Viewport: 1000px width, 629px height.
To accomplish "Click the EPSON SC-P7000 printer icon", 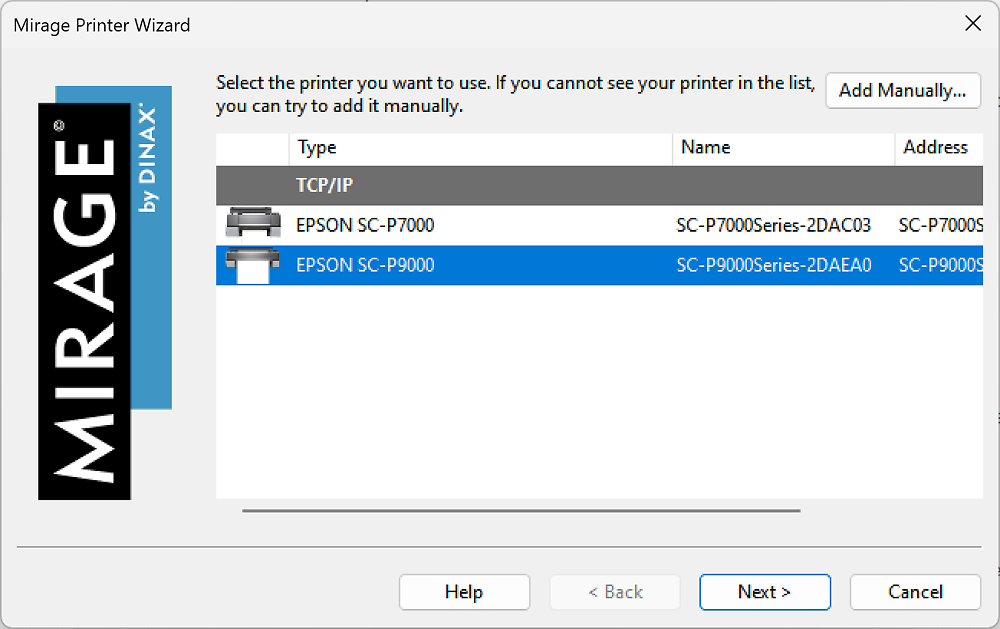I will point(253,225).
